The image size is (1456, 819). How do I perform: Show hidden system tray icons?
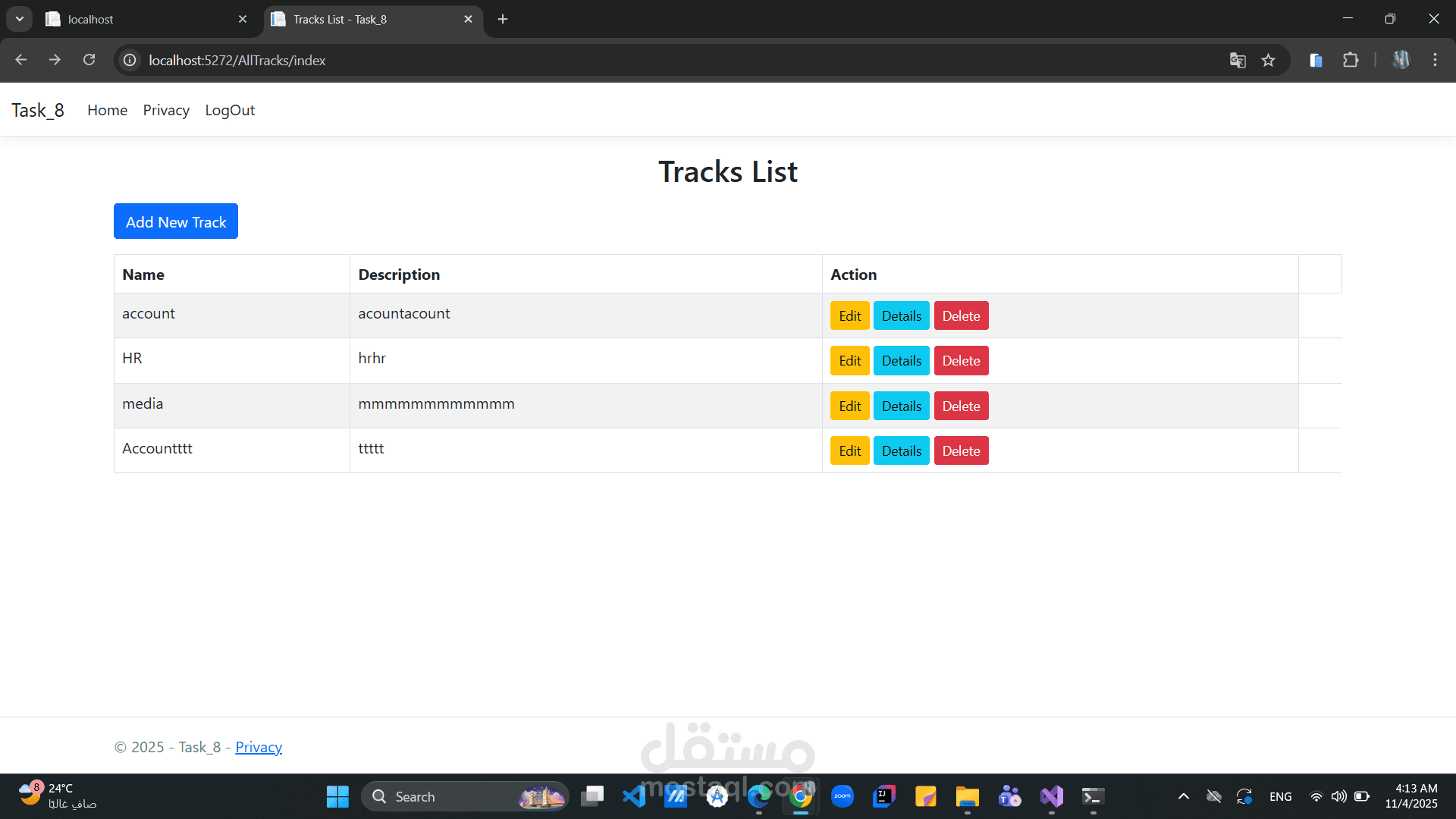click(1183, 796)
